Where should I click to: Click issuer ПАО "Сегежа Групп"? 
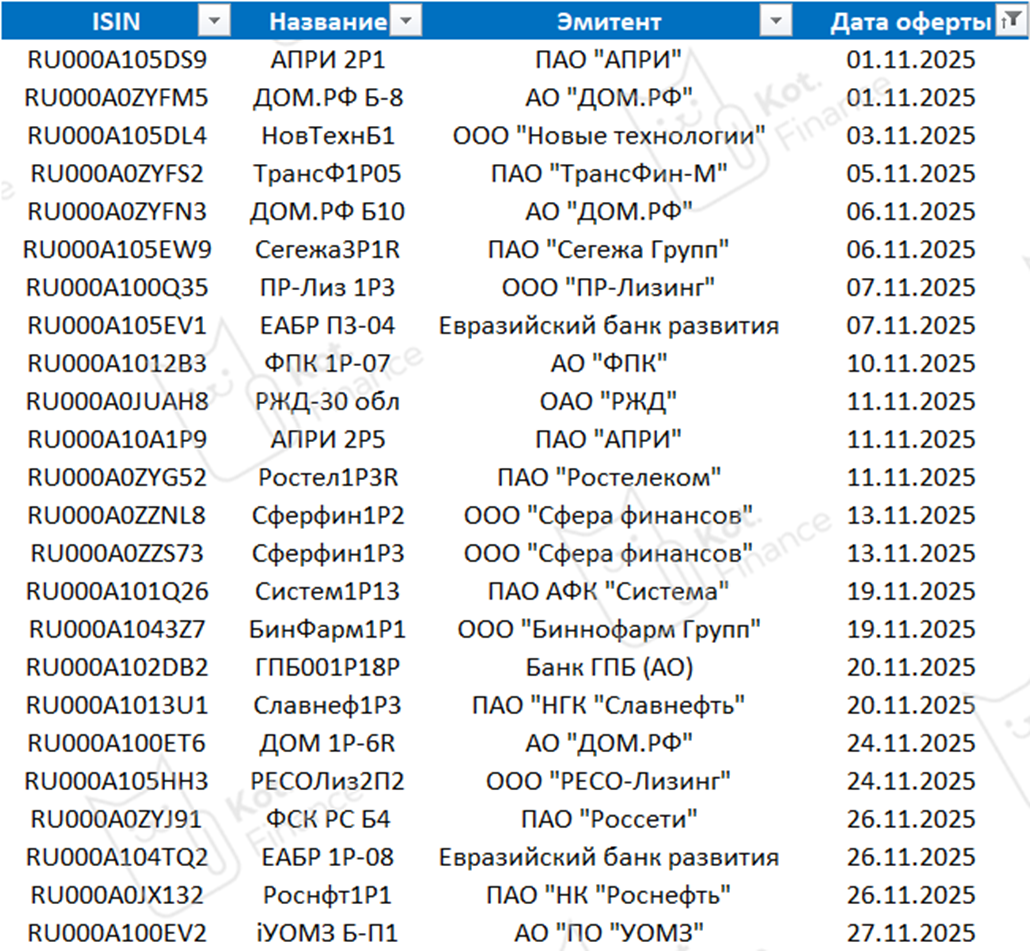click(x=608, y=250)
